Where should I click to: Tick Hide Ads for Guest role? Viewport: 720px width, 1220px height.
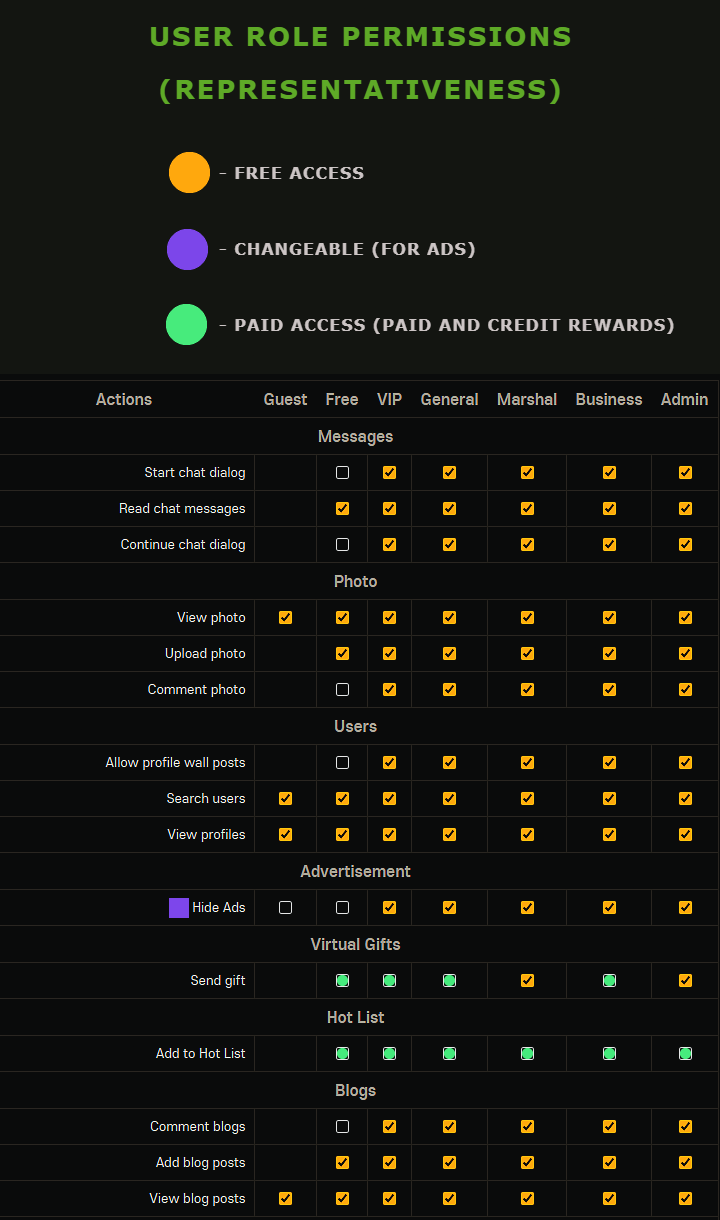coord(285,908)
